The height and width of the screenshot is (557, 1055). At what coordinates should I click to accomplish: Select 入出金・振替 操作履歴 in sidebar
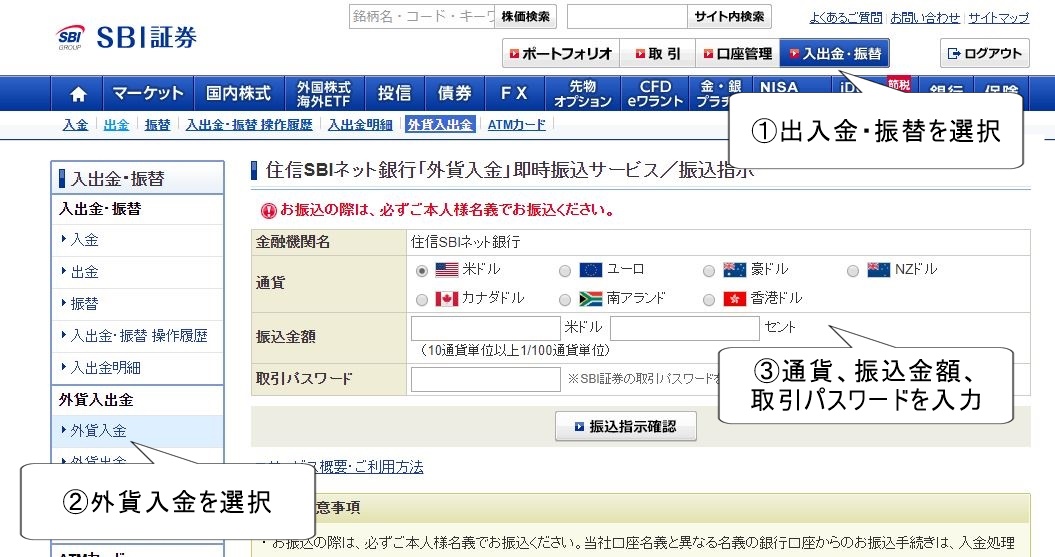coord(137,336)
